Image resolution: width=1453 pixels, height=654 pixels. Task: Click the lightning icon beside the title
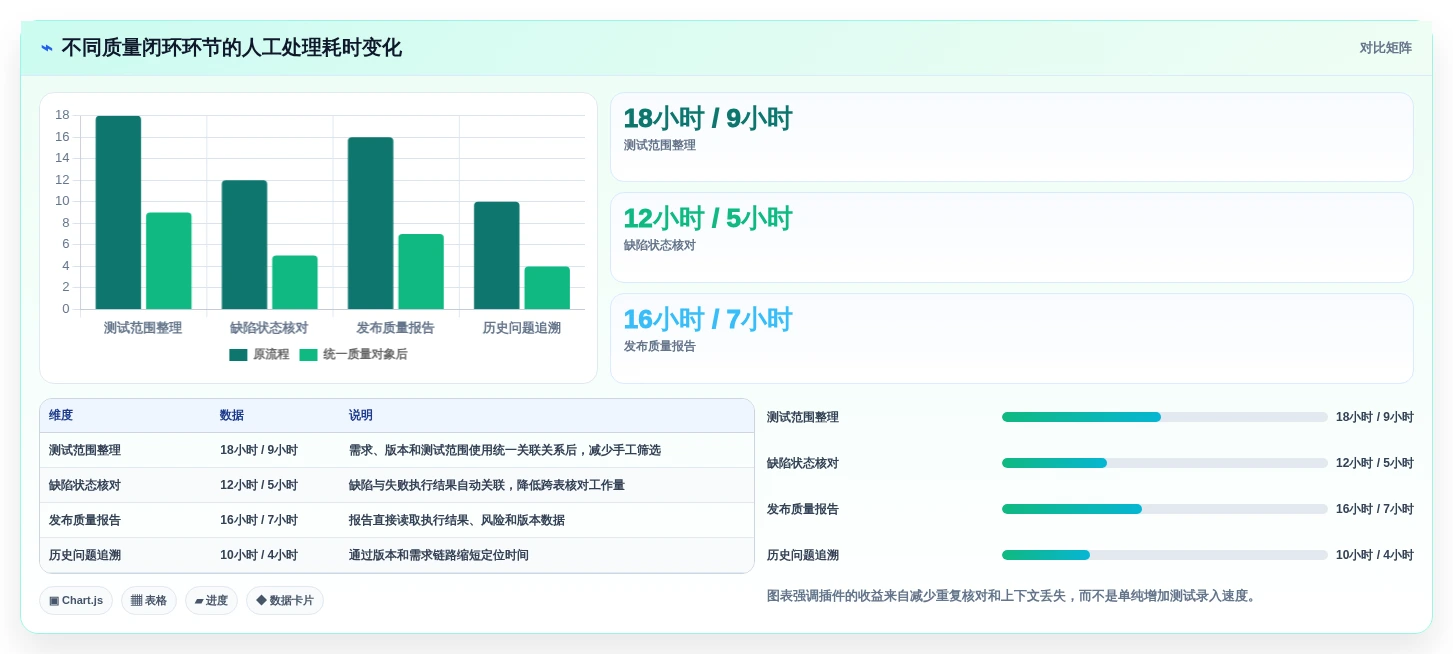coord(47,48)
